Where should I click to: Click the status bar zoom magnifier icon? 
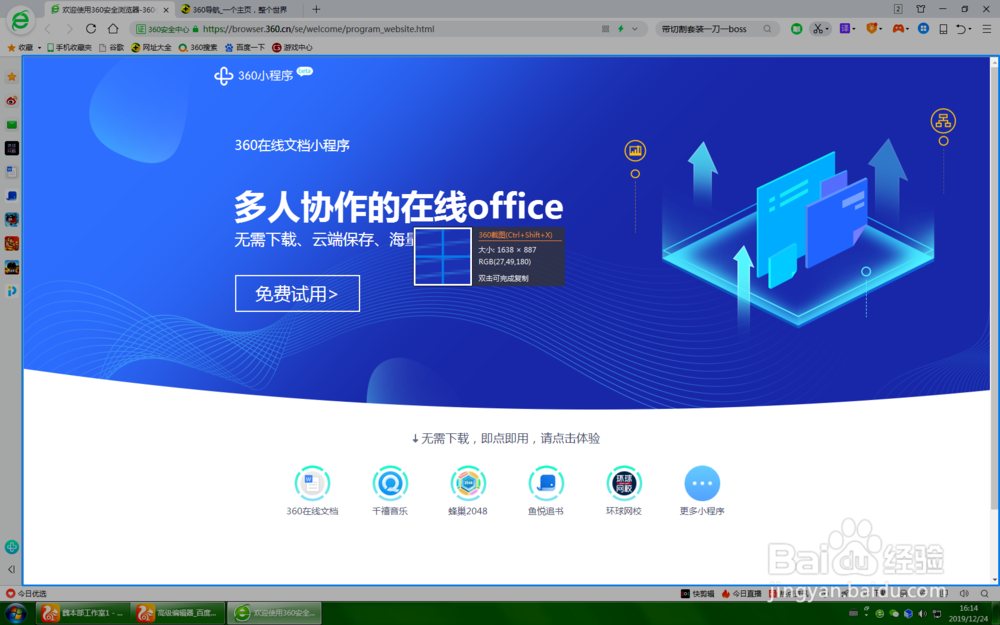click(985, 593)
